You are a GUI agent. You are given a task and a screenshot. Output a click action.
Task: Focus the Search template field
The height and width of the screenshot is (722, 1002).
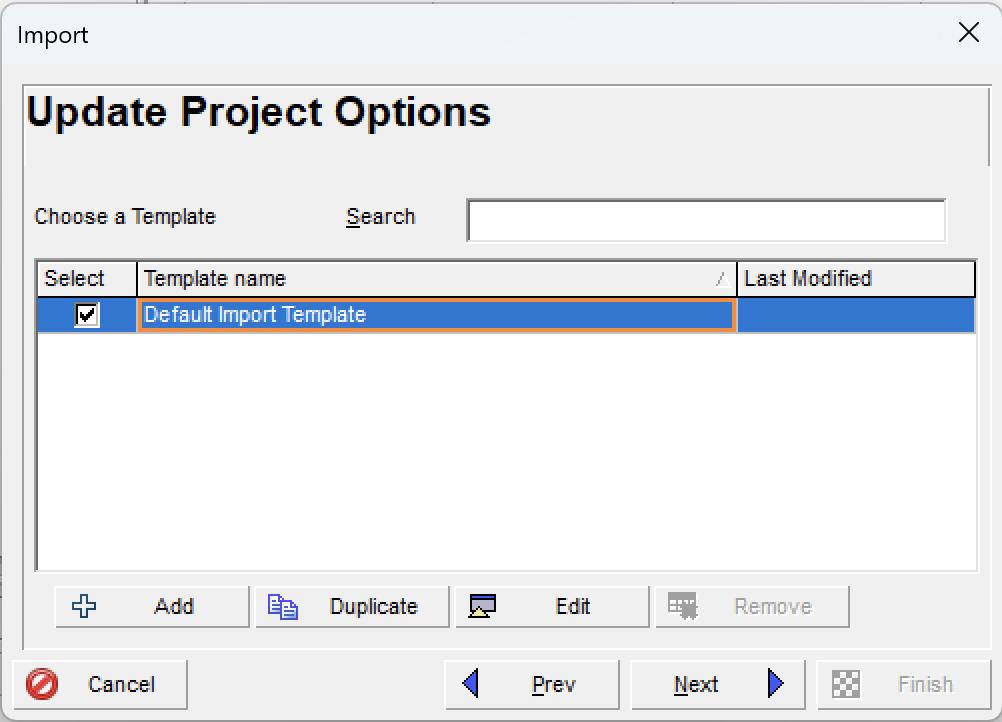[x=706, y=220]
